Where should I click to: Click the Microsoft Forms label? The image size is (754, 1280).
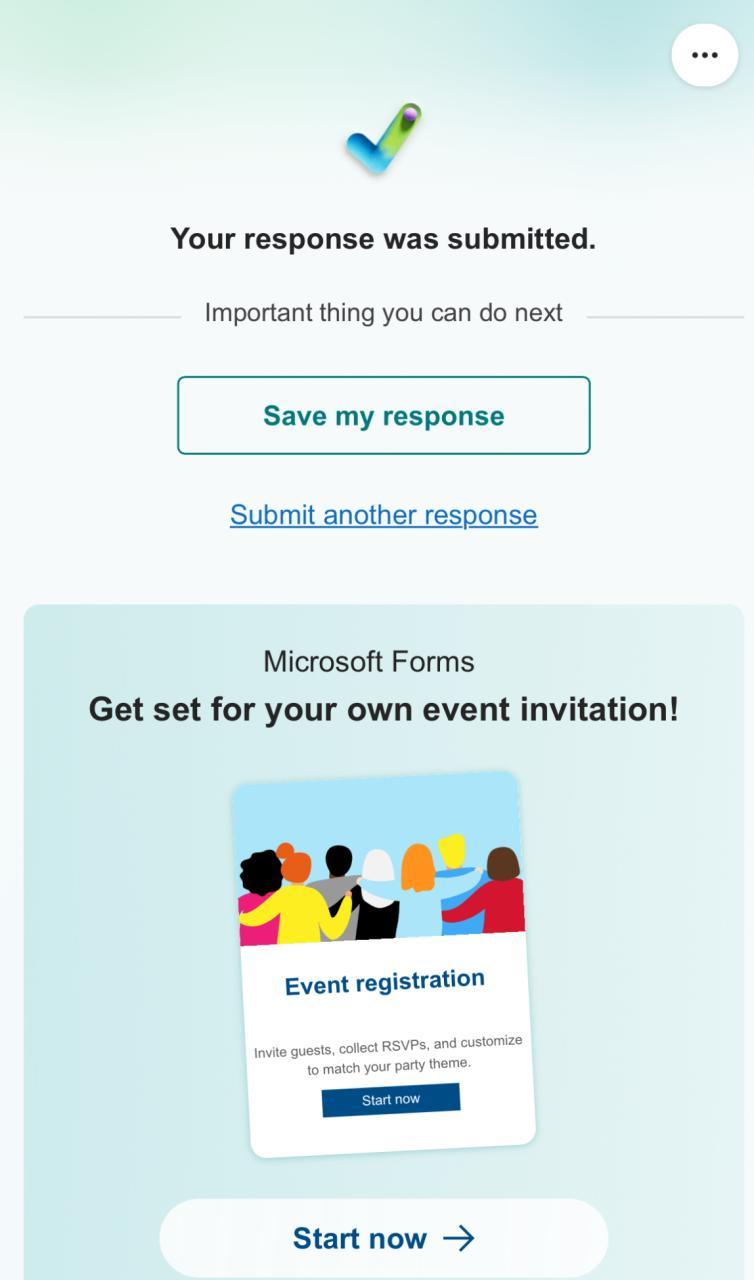click(x=369, y=662)
